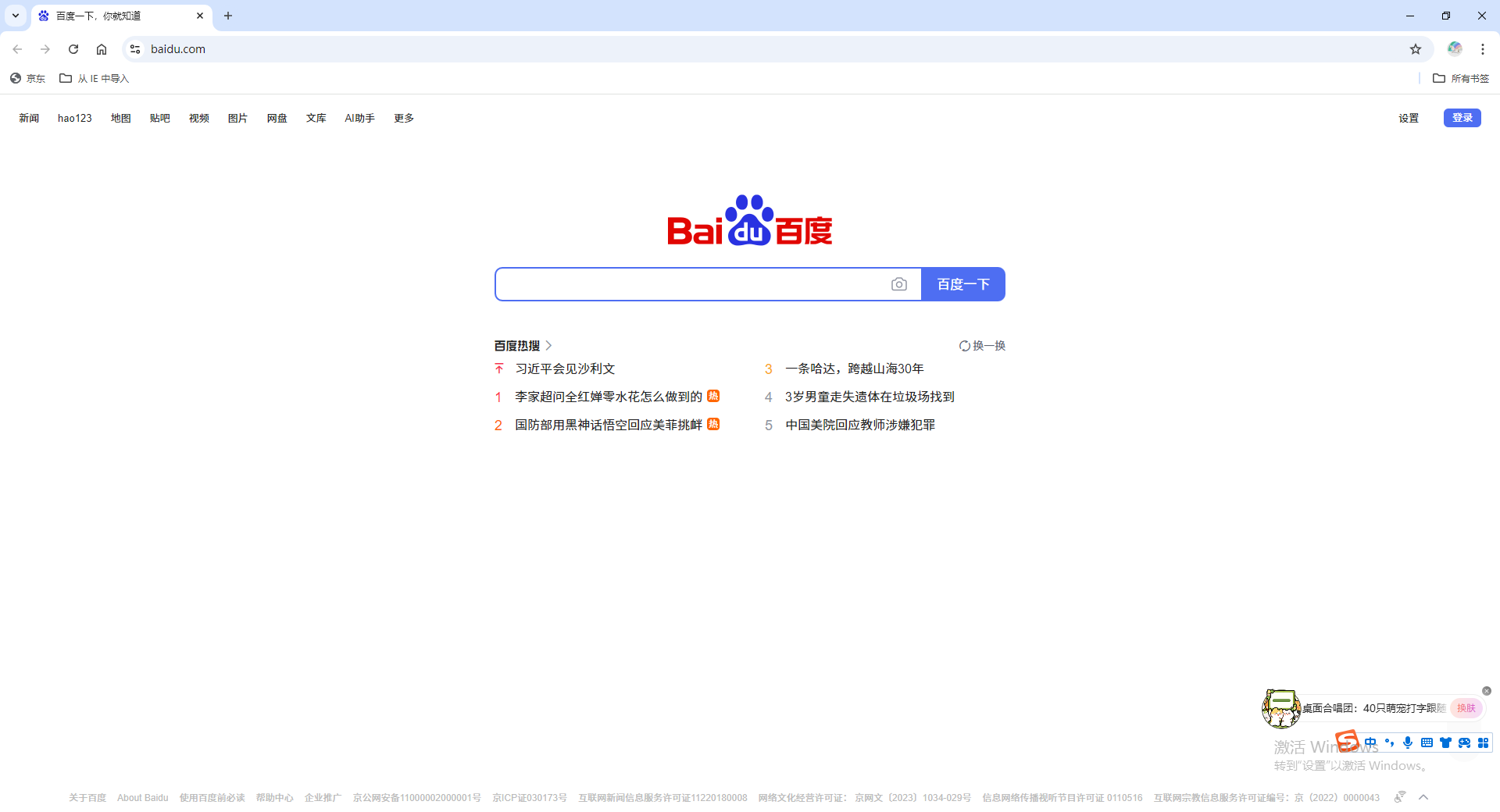The width and height of the screenshot is (1500, 812).
Task: Open the 设置 menu at top right
Action: click(1409, 118)
